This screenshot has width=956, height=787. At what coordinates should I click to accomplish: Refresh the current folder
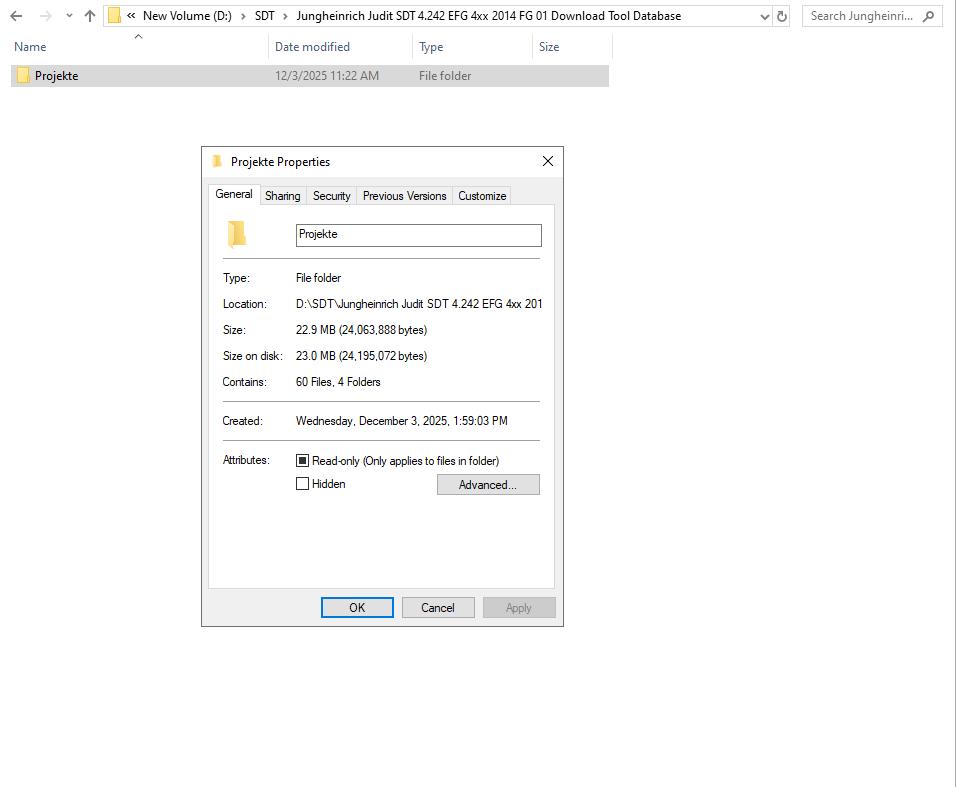(782, 16)
